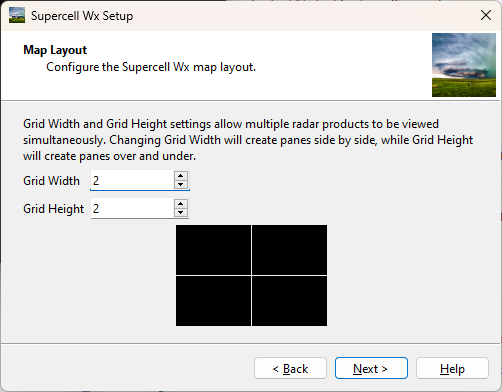
Task: Return to the previous page with Back
Action: tap(290, 368)
